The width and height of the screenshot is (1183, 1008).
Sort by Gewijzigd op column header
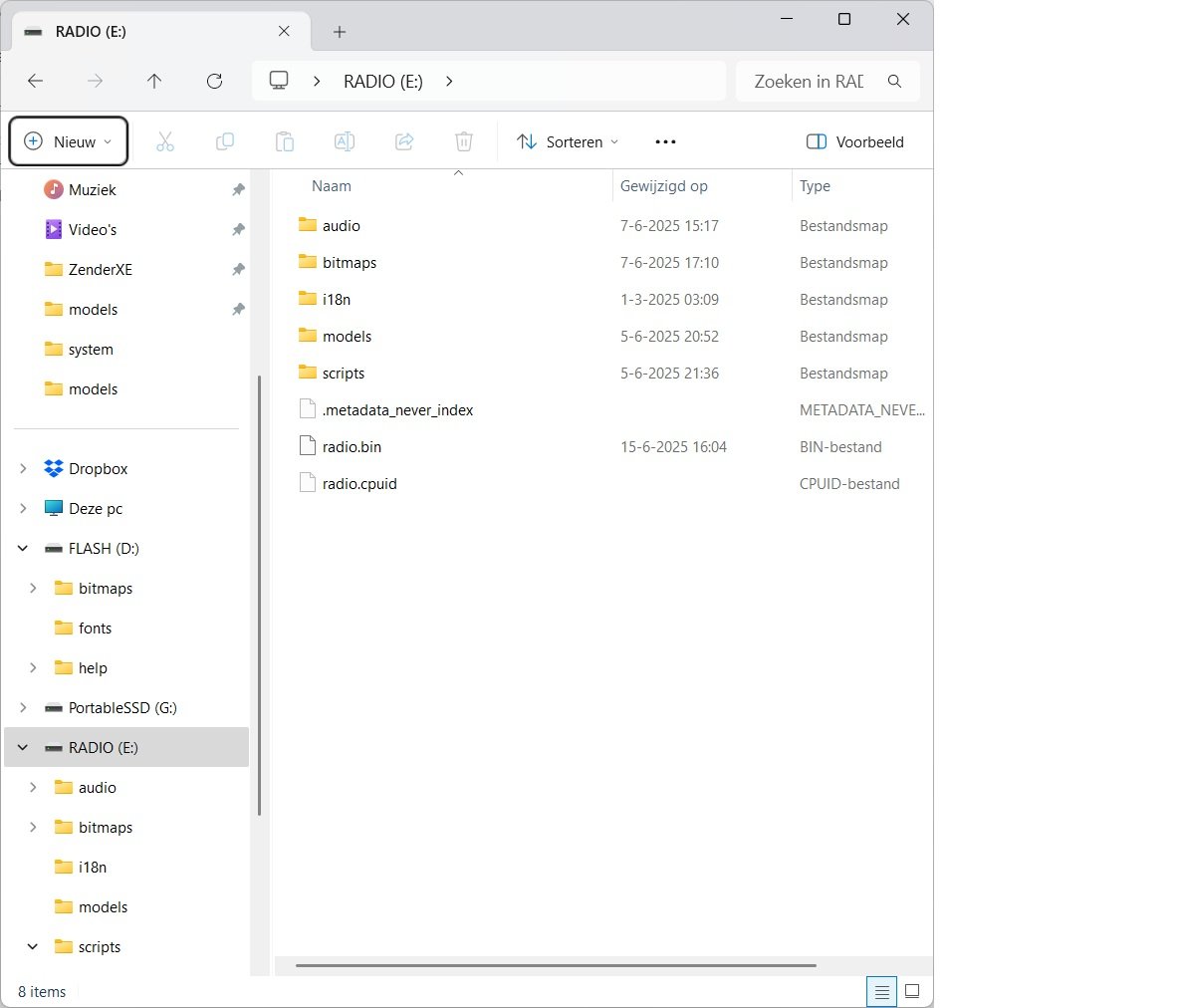point(664,186)
